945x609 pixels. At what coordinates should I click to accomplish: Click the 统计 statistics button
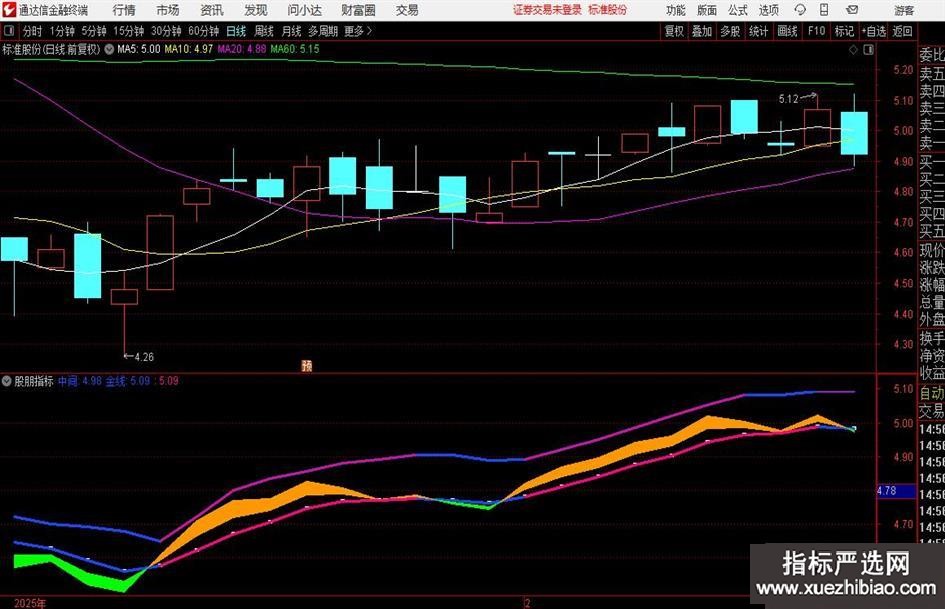(x=759, y=31)
